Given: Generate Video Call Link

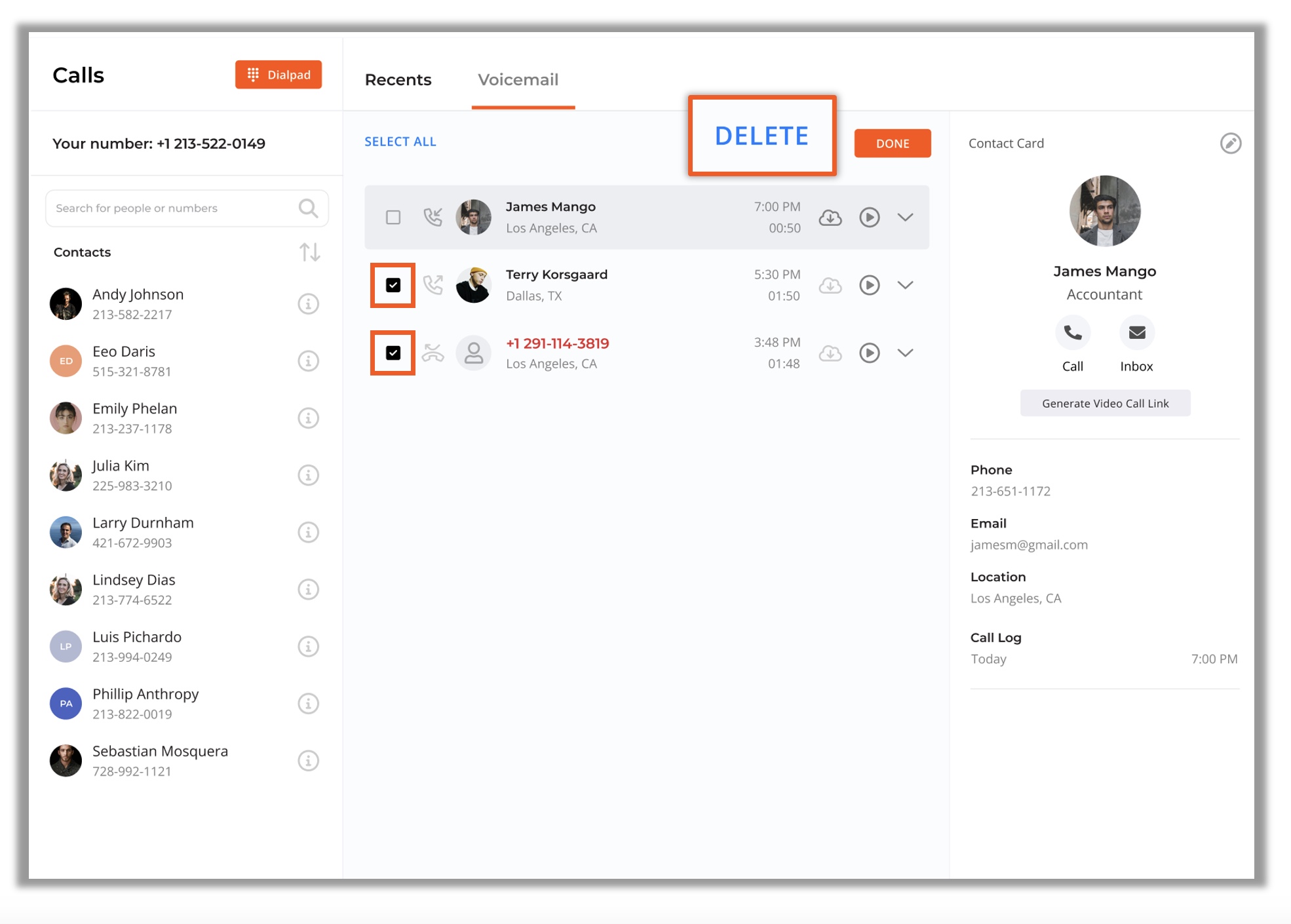Looking at the screenshot, I should point(1105,404).
